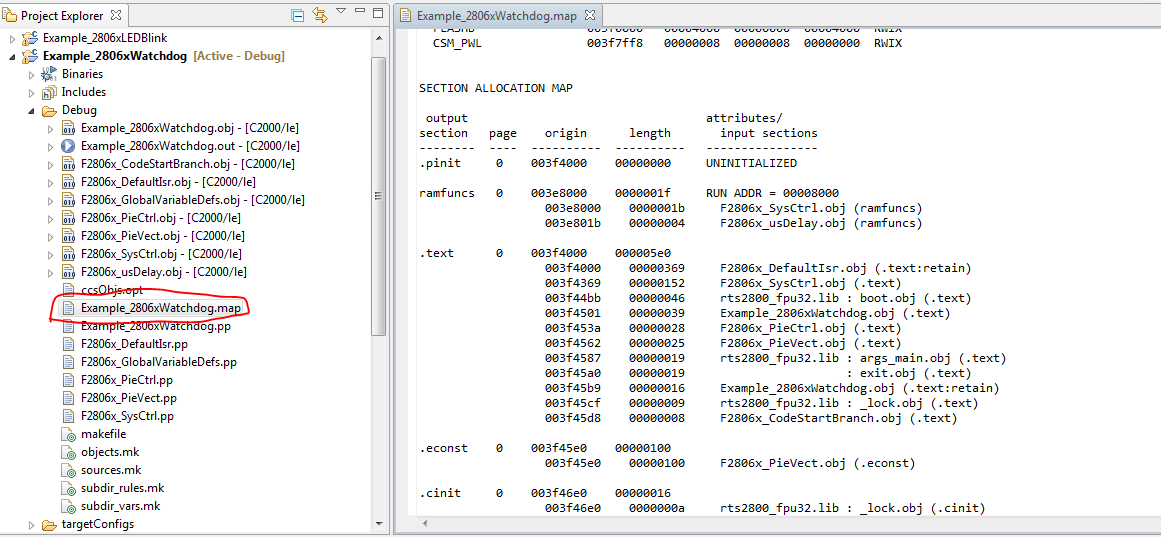Click ccsObjs.opt file icon
The height and width of the screenshot is (537, 1161).
[x=68, y=290]
